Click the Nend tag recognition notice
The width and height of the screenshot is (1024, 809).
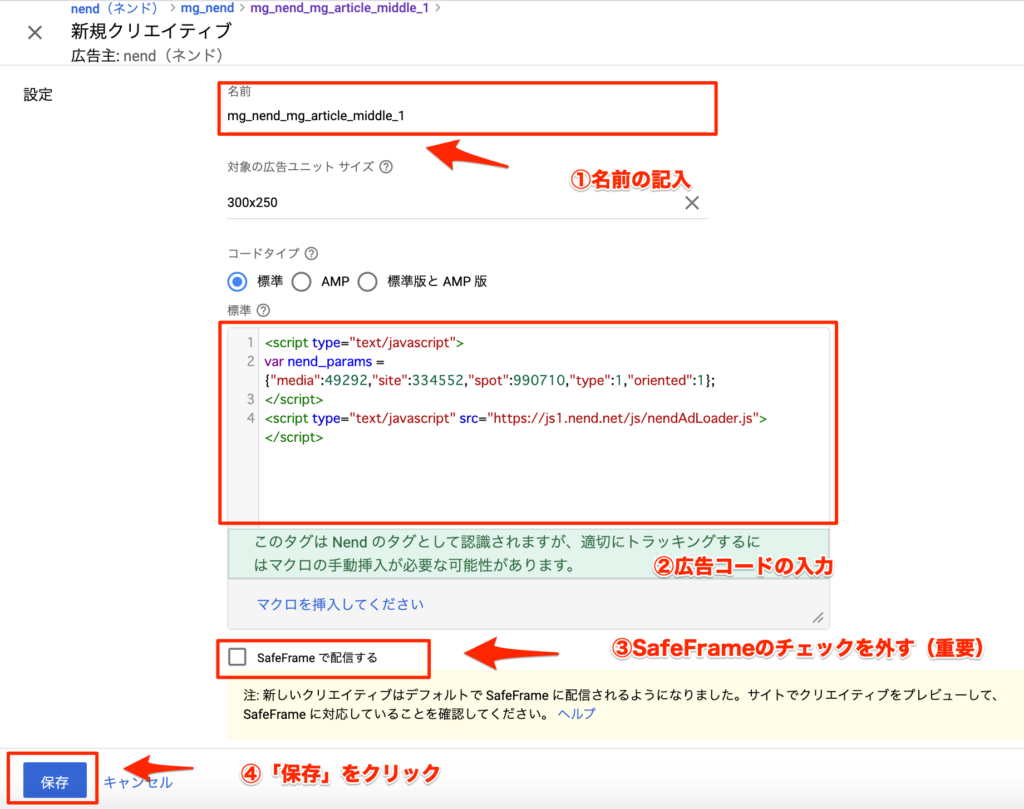pyautogui.click(x=528, y=554)
